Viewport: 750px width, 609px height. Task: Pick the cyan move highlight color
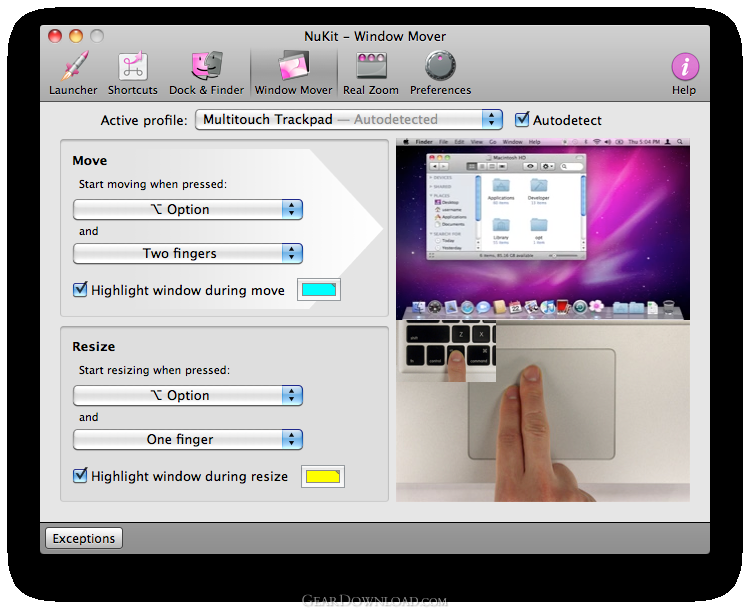(319, 290)
